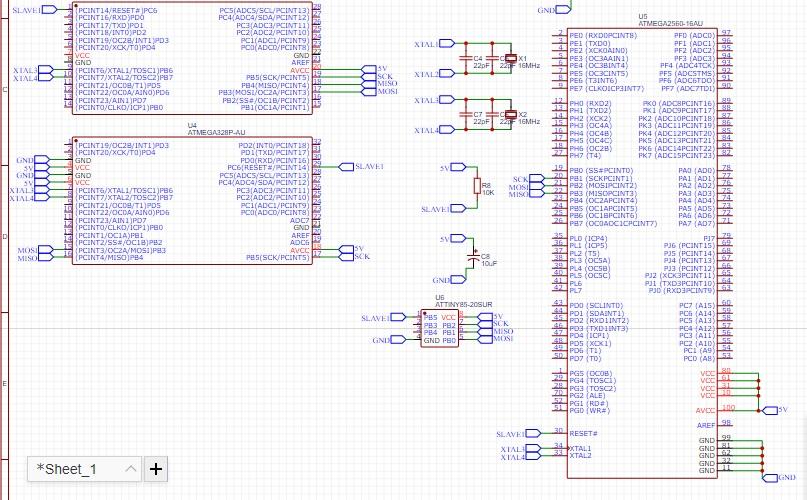Screen dimensions: 807x500
Task: Select crystal X1 16MHz symbol
Action: click(x=510, y=59)
